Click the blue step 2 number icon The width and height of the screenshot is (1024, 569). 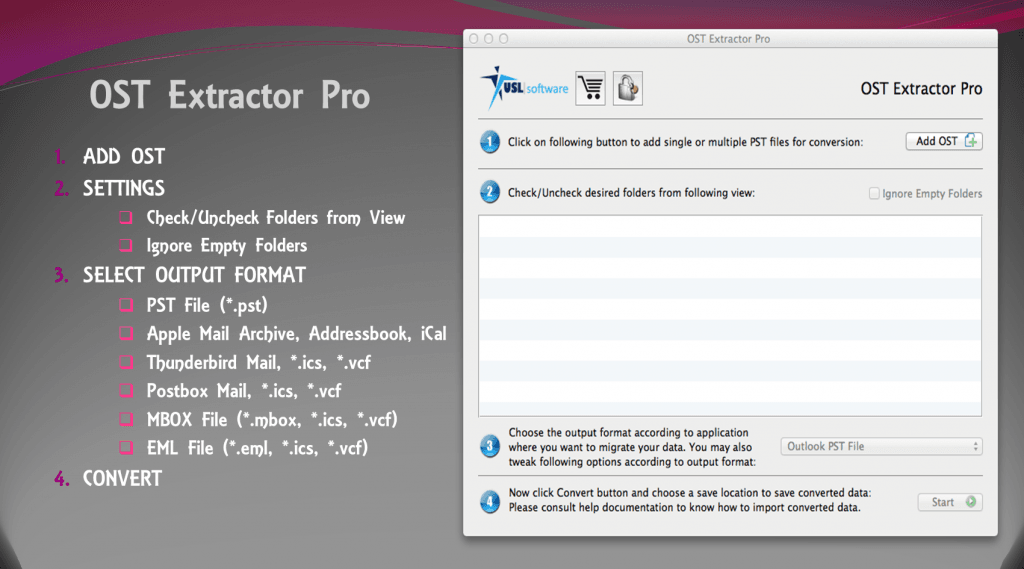(490, 192)
